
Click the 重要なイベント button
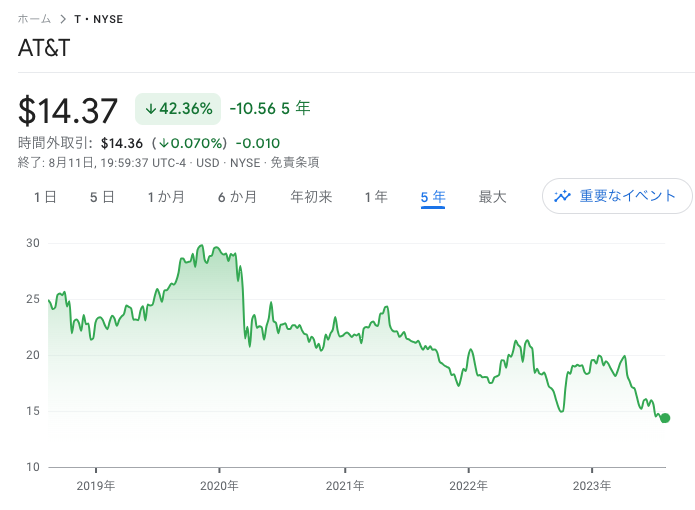click(617, 196)
